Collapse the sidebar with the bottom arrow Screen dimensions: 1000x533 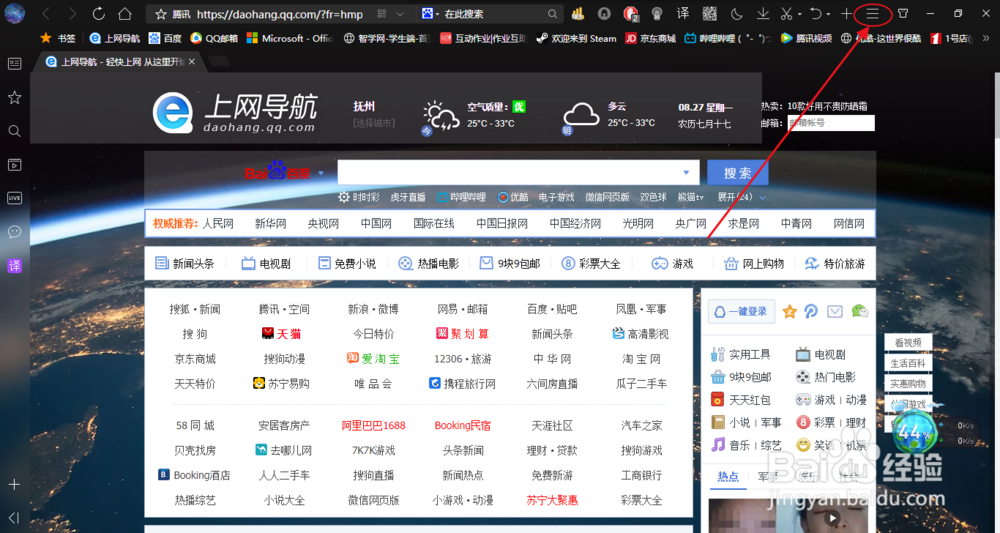[x=14, y=518]
